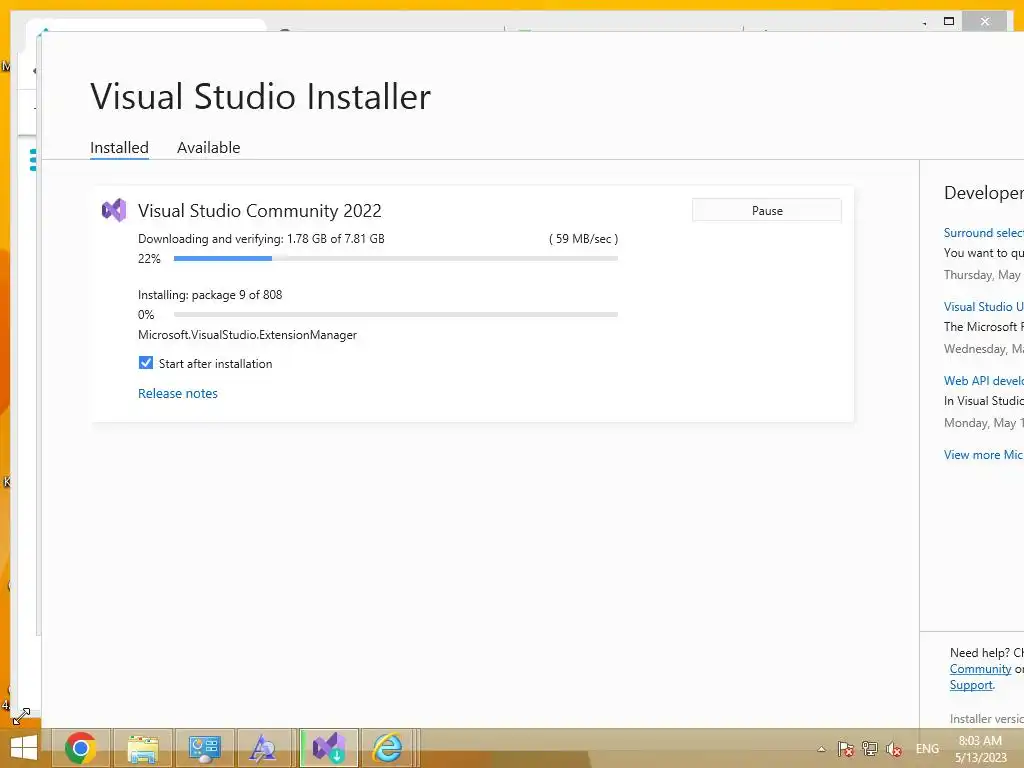Click the '( 59 MB/sec )' speed text
The height and width of the screenshot is (768, 1024).
583,238
